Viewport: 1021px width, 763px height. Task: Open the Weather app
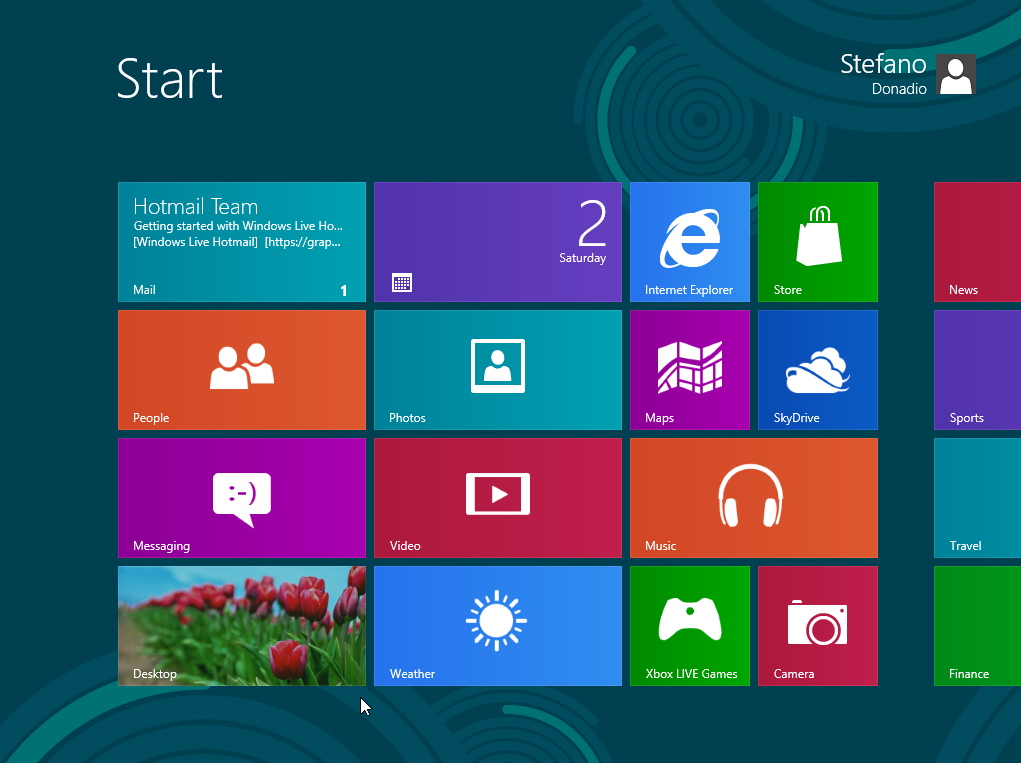point(497,625)
